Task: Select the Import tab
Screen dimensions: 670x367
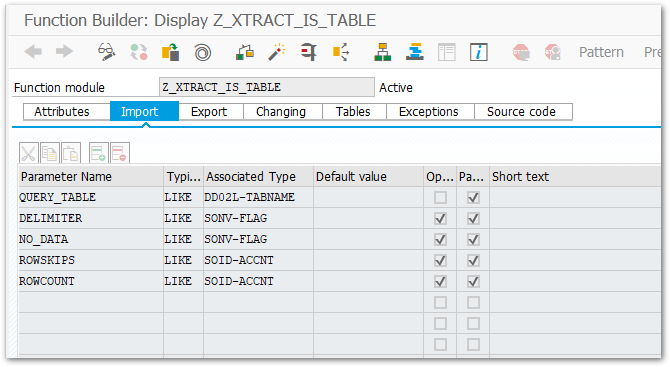Action: pos(144,112)
